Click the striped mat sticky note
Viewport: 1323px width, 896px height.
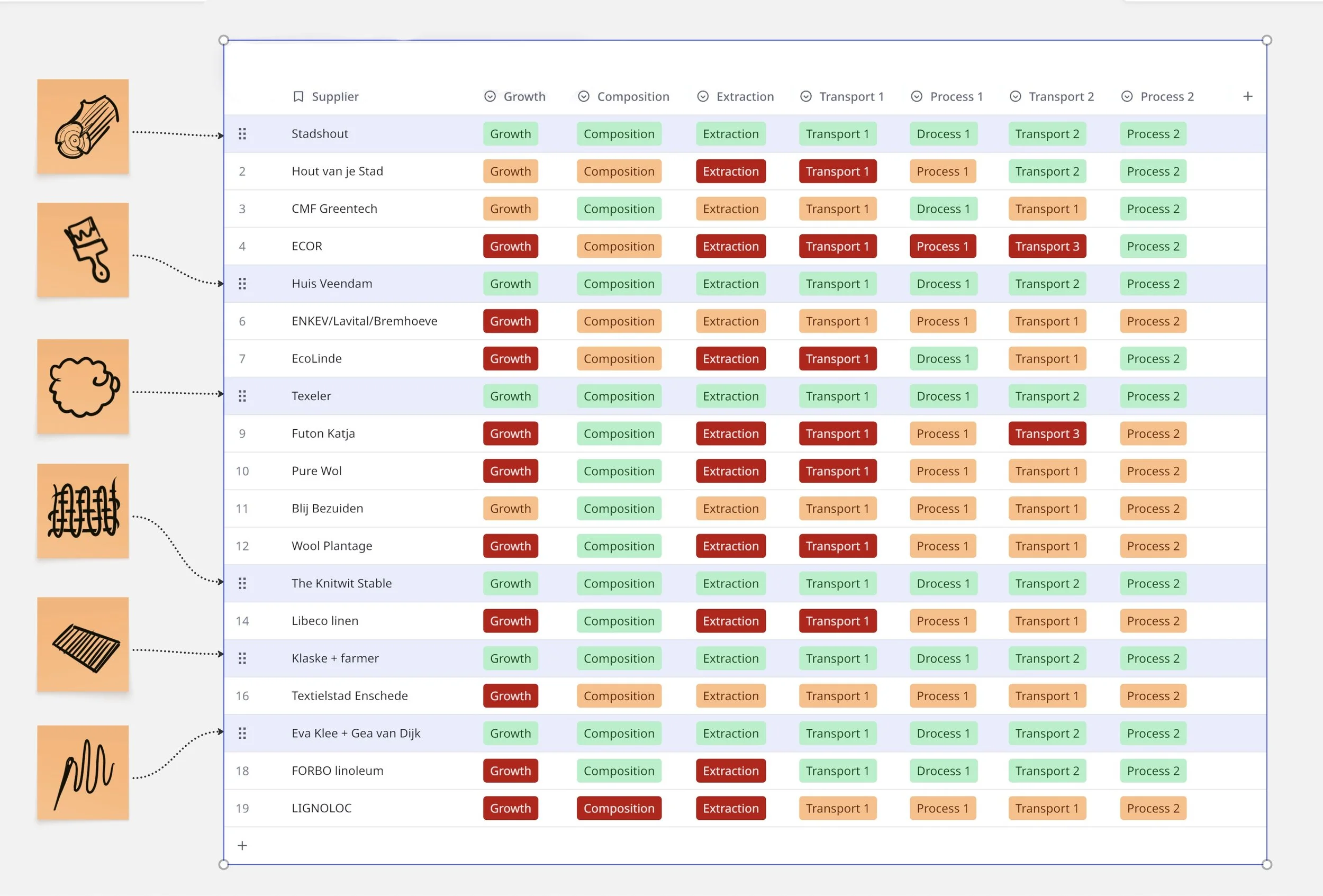83,645
